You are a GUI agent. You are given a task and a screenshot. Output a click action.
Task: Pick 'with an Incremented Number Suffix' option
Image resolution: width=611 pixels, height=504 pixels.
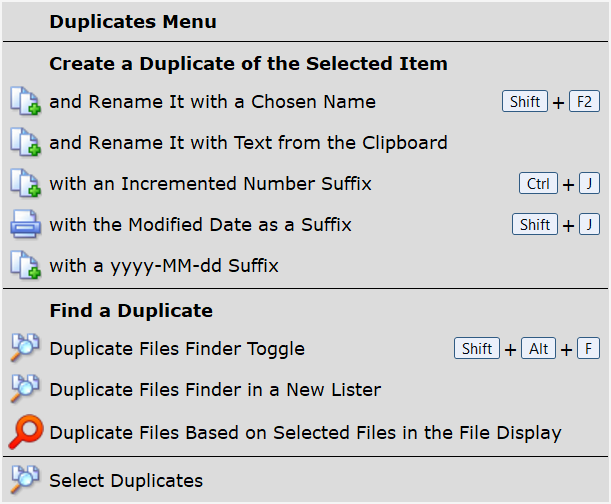[210, 184]
